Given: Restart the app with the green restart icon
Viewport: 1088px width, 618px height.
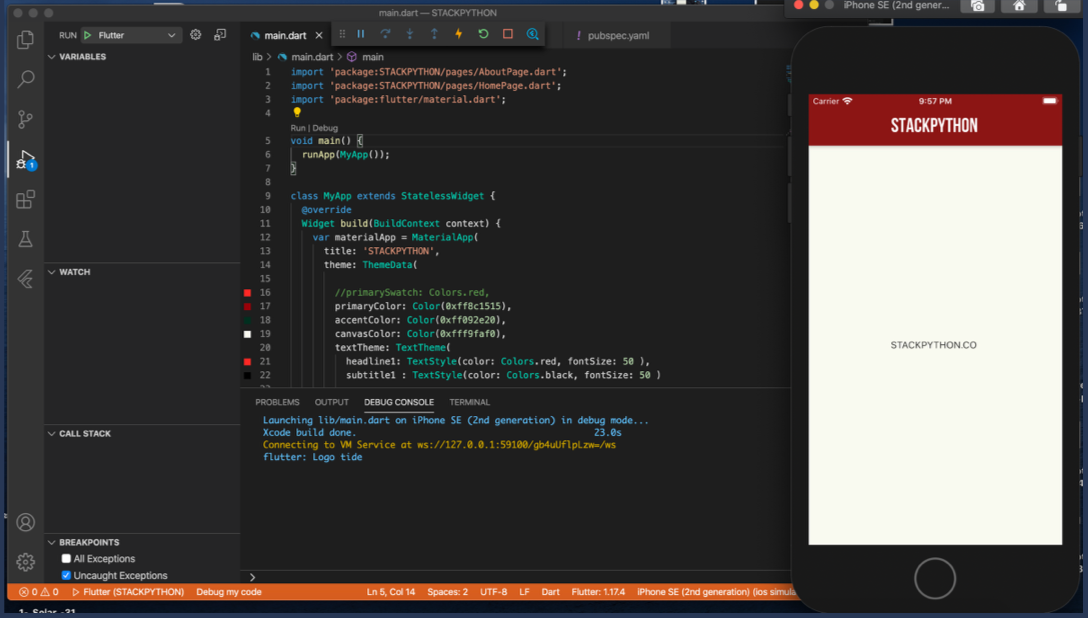Looking at the screenshot, I should (482, 33).
